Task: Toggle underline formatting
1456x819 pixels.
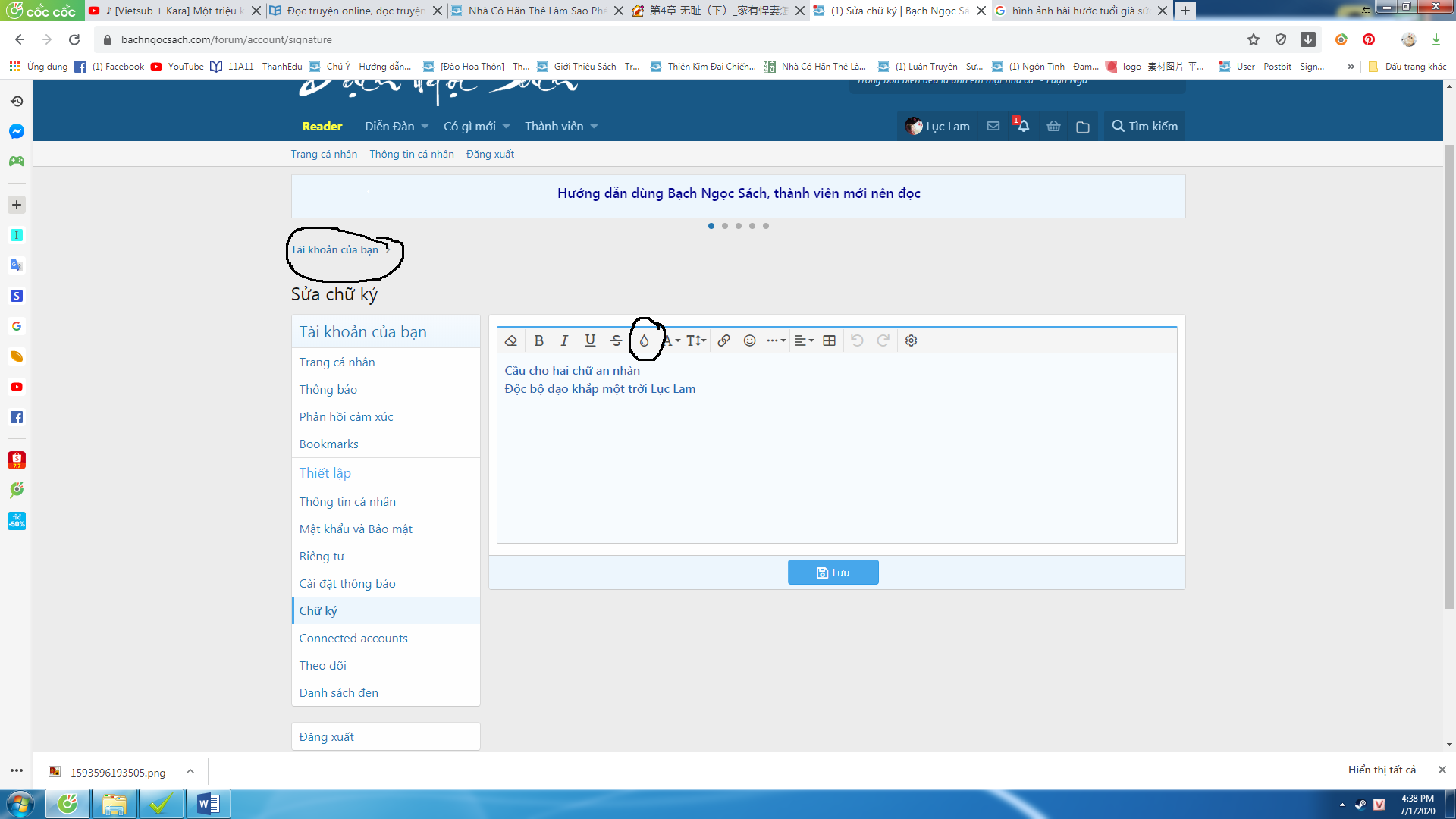Action: [590, 340]
